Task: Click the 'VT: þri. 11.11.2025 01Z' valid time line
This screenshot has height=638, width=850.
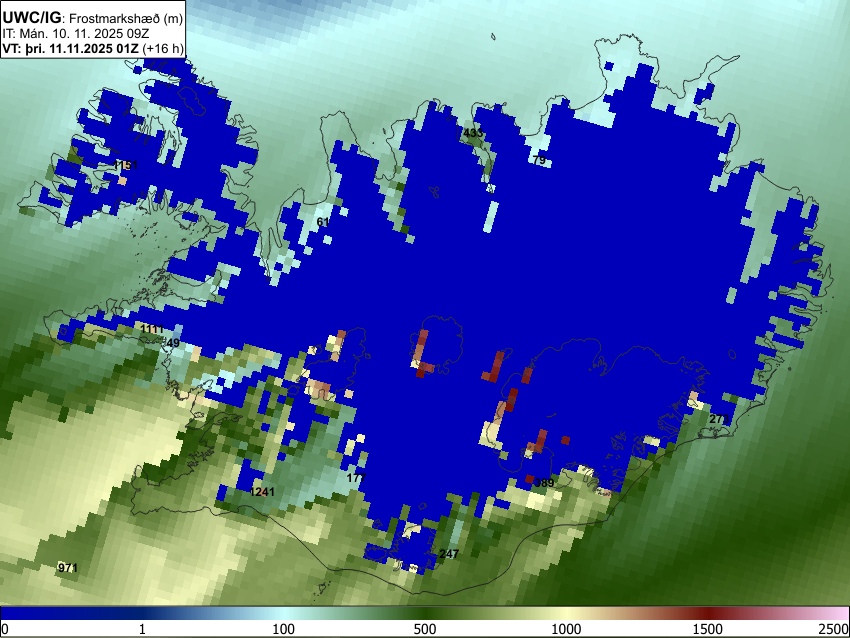Action: coord(93,49)
